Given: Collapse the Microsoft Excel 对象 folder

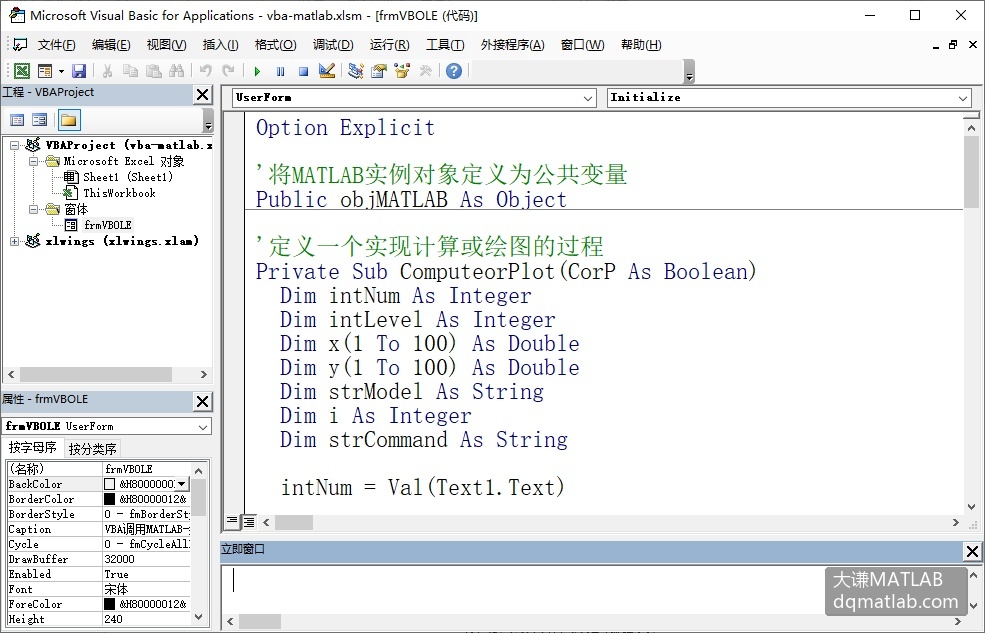Looking at the screenshot, I should coord(34,161).
